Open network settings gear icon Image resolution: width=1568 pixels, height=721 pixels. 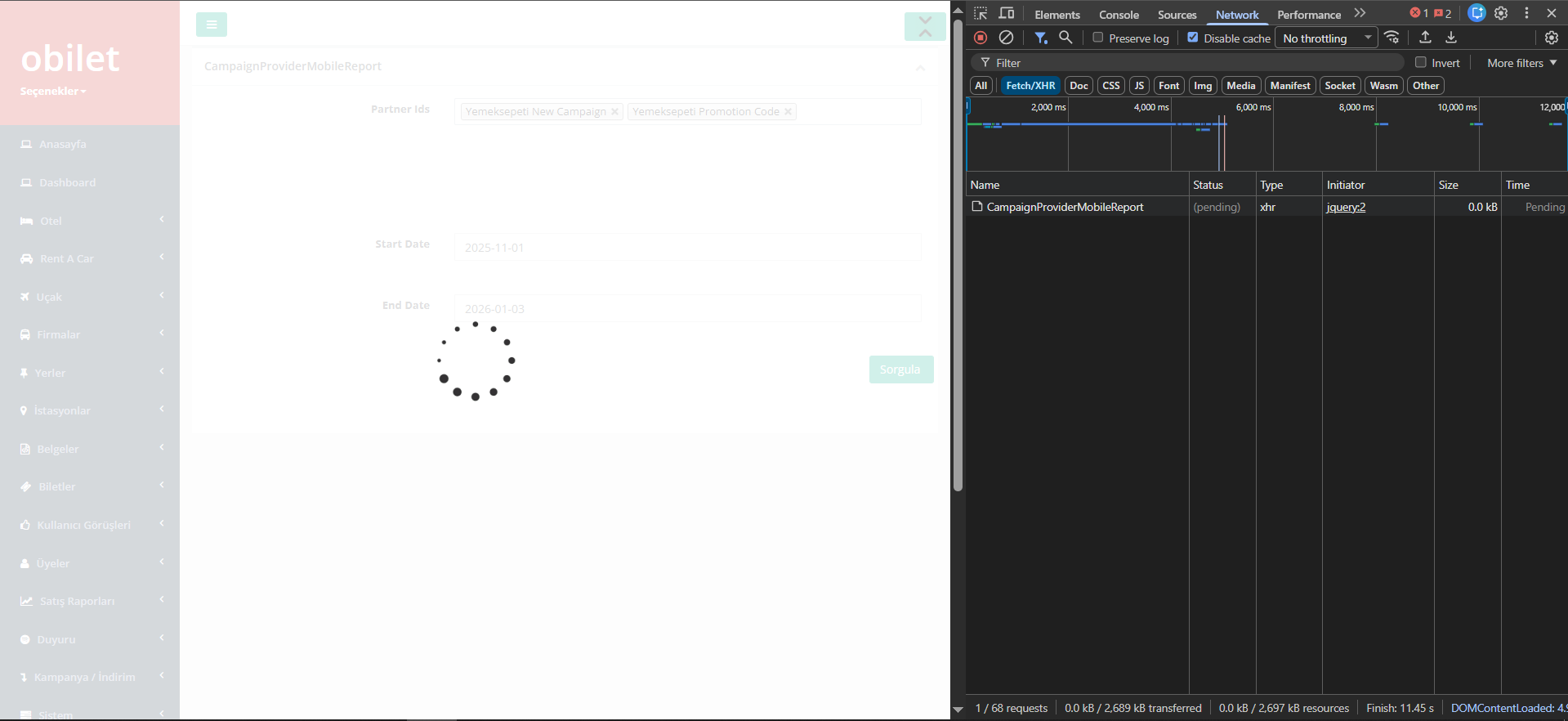click(x=1552, y=38)
